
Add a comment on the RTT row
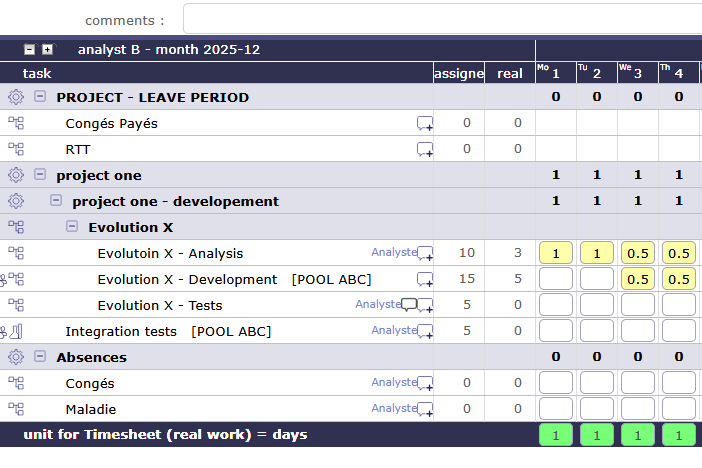425,149
